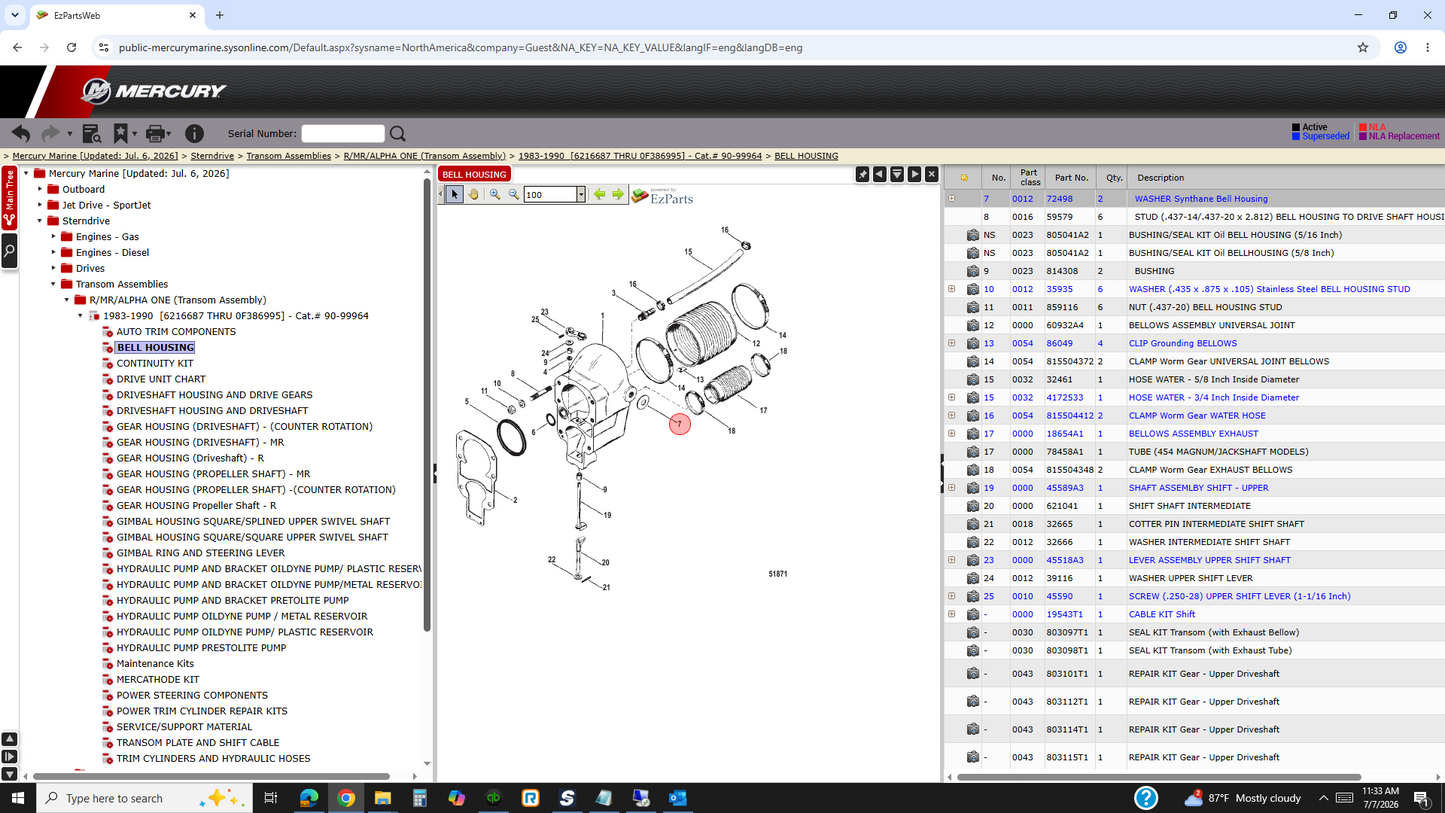
Task: Collapse the Transom Assemblies tree node
Action: pyautogui.click(x=54, y=284)
